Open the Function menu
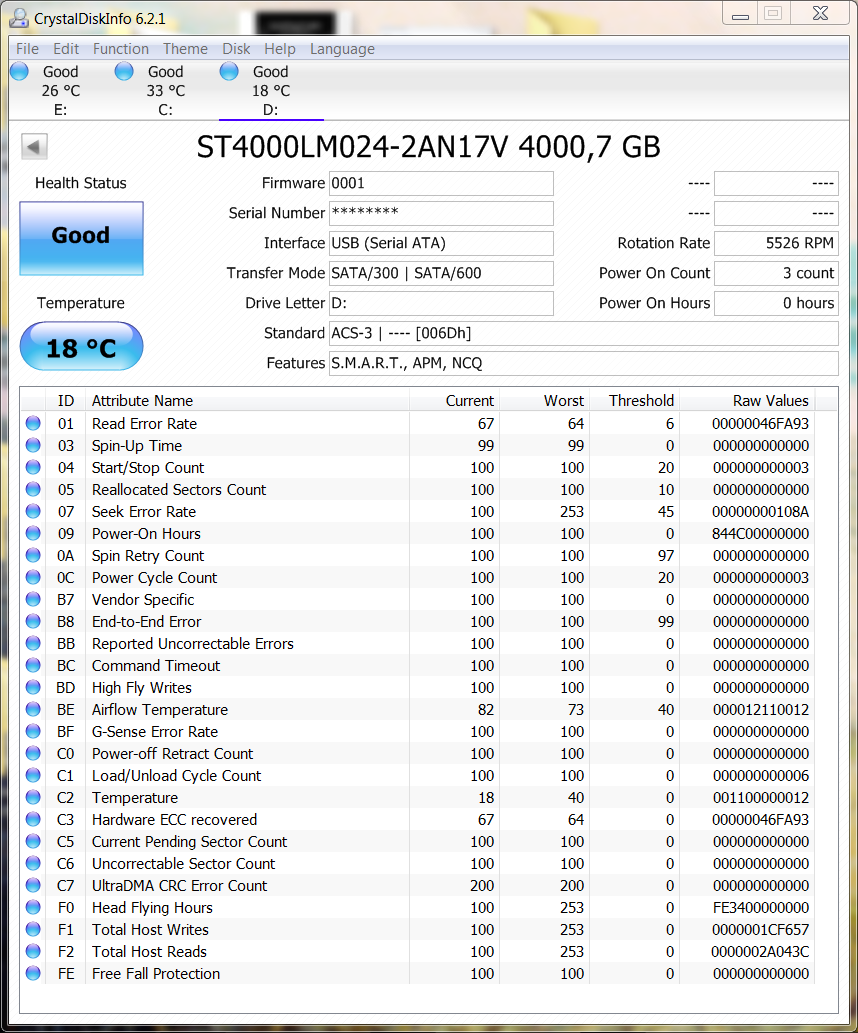This screenshot has width=858, height=1033. 121,49
